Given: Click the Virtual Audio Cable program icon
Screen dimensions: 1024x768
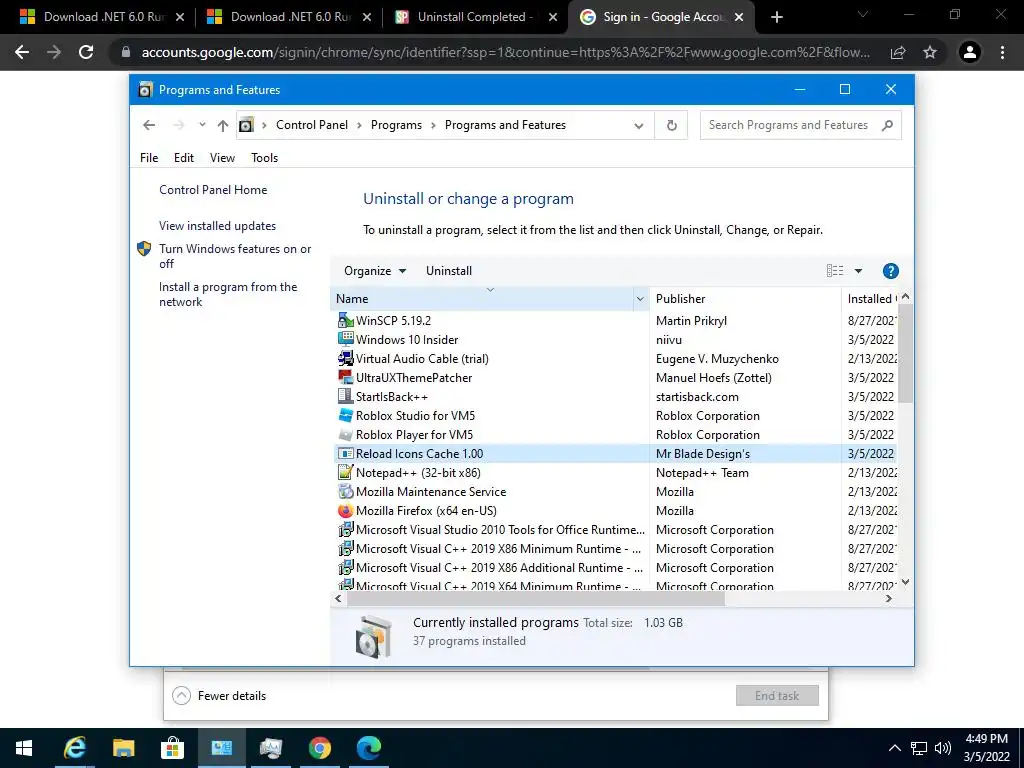Looking at the screenshot, I should [x=345, y=359].
